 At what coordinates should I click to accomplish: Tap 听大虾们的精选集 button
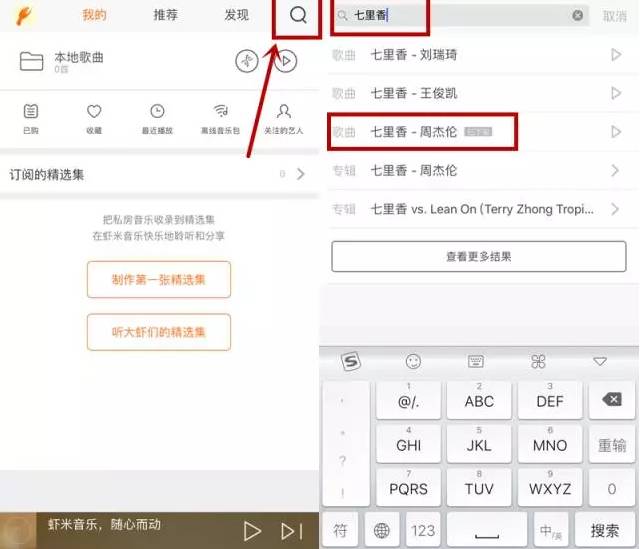[x=159, y=332]
